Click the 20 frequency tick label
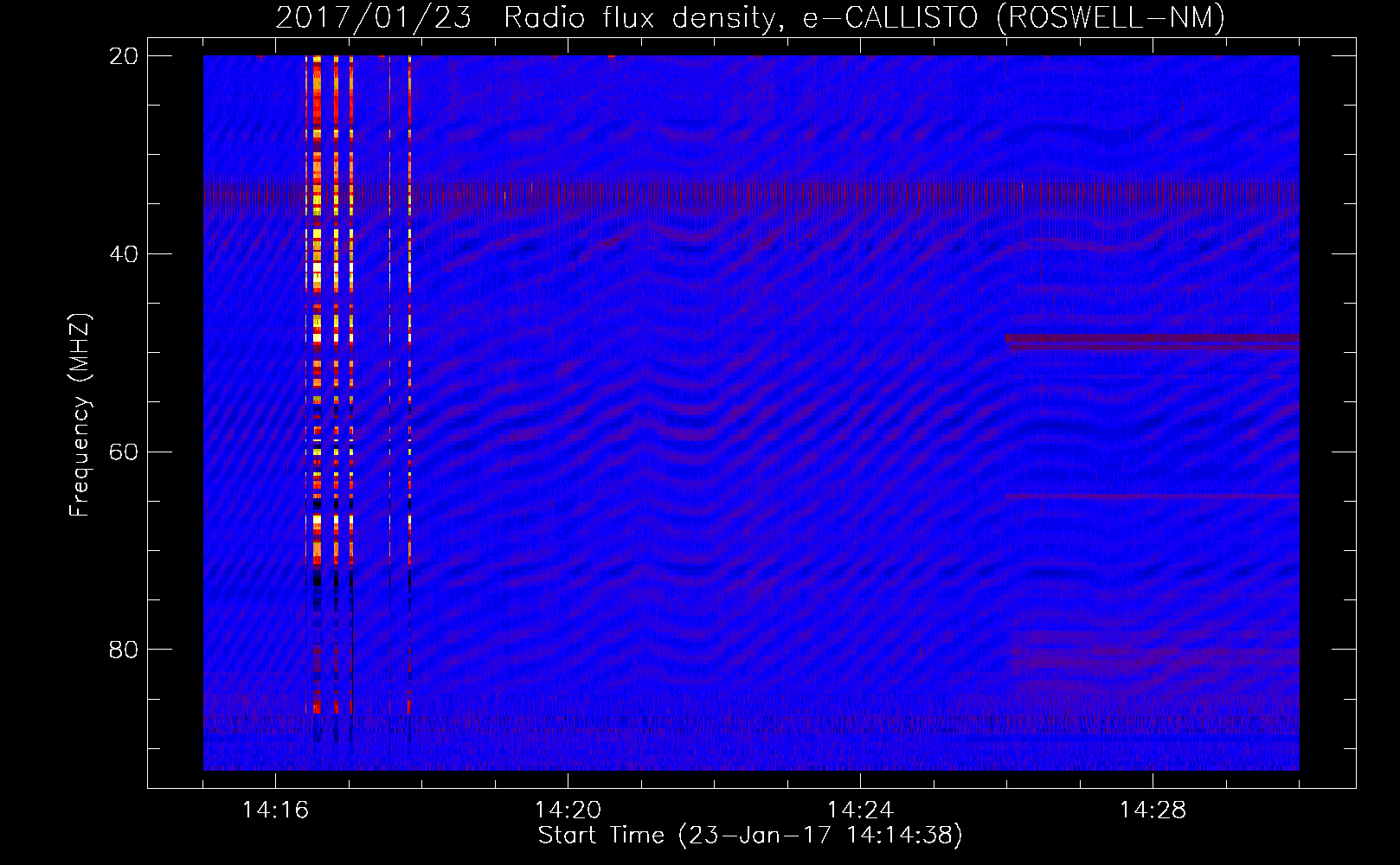Viewport: 1400px width, 865px height. [124, 56]
